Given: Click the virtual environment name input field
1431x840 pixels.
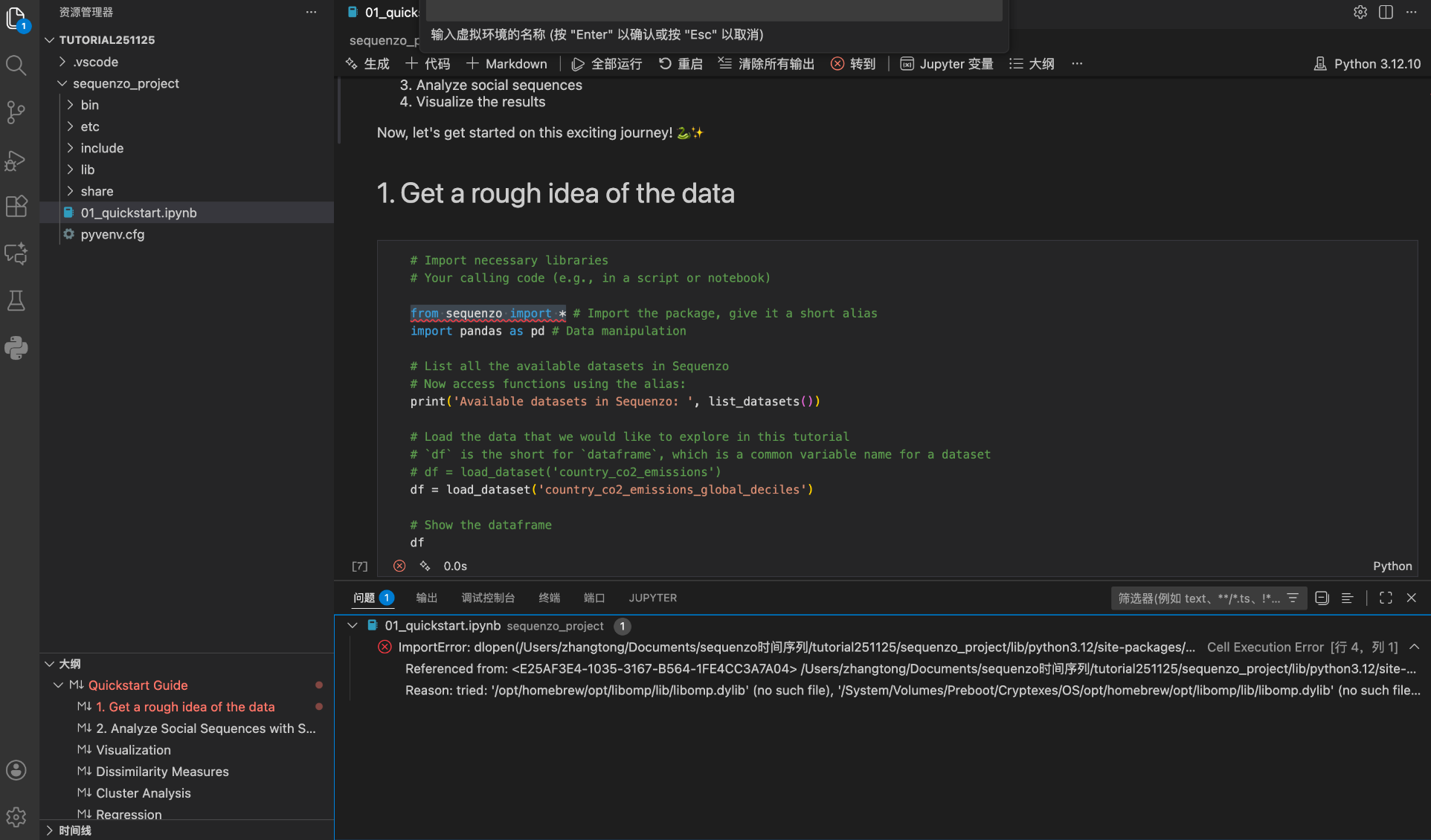Looking at the screenshot, I should pyautogui.click(x=714, y=10).
